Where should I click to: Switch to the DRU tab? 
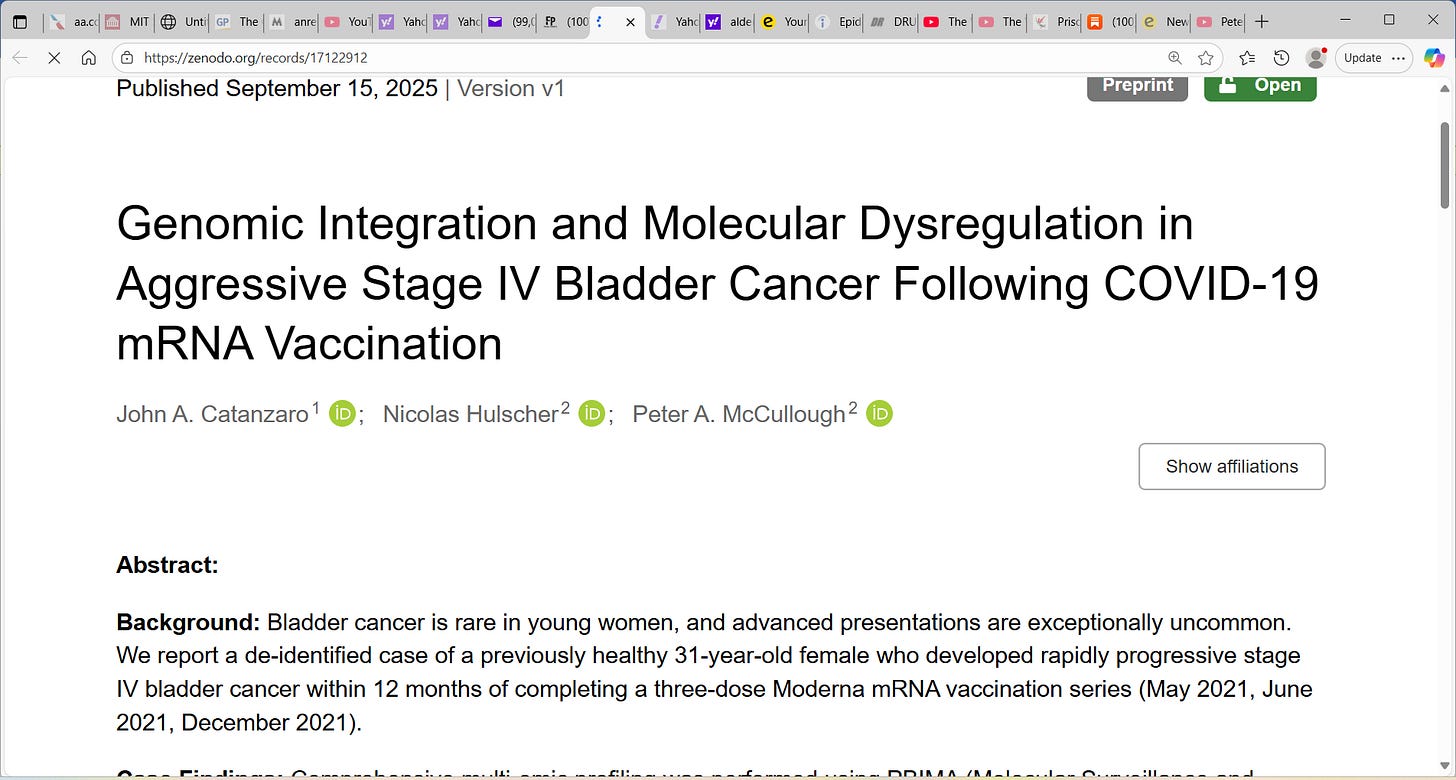click(890, 21)
